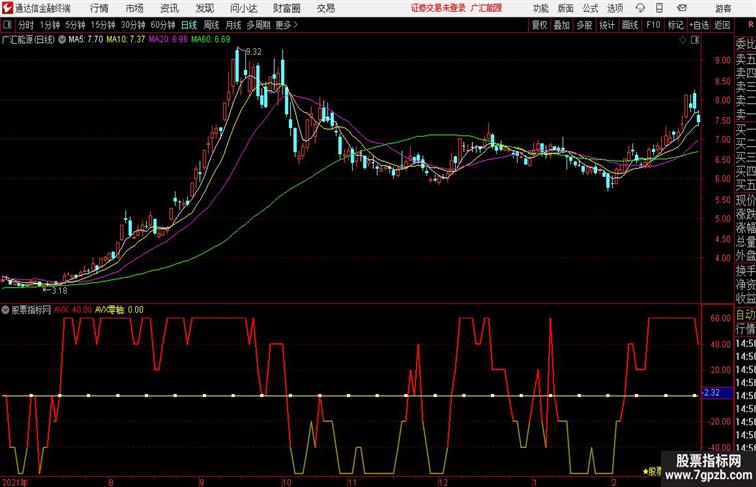Image resolution: width=756 pixels, height=487 pixels.
Task: Open the main chart indicator dropdown circle
Action: coord(62,40)
